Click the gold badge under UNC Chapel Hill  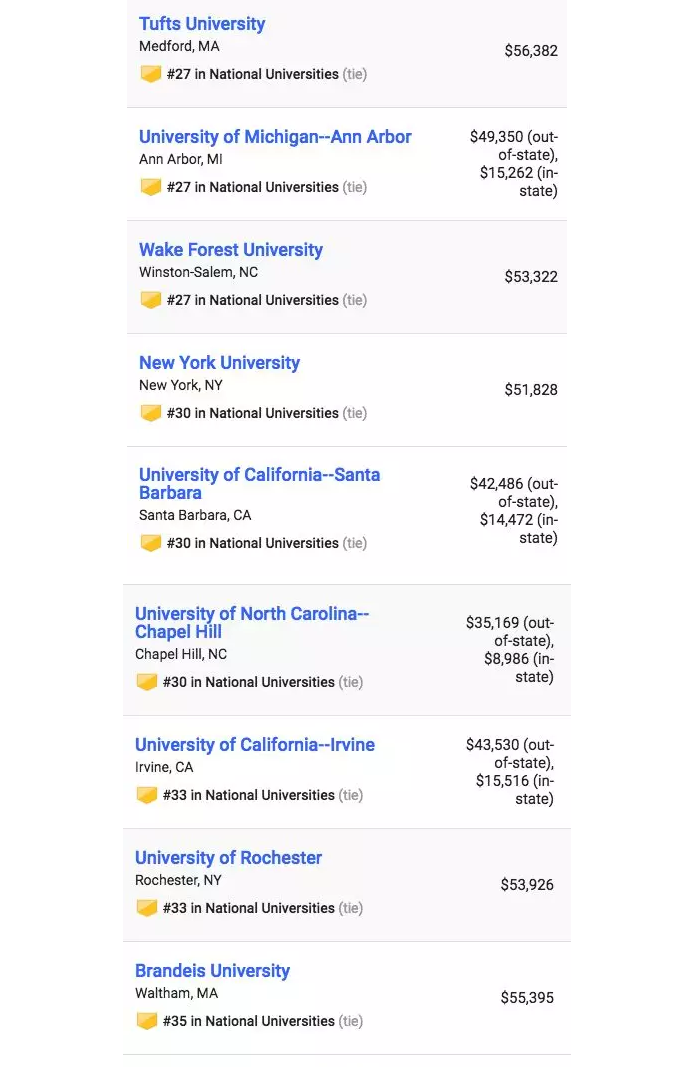point(146,681)
